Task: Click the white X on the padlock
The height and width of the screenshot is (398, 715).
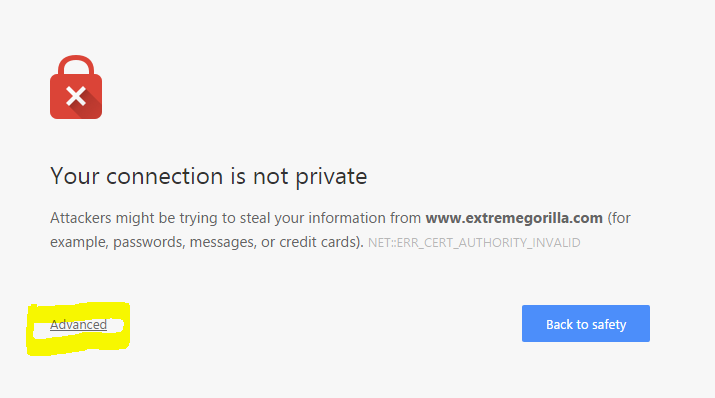Action: click(76, 96)
